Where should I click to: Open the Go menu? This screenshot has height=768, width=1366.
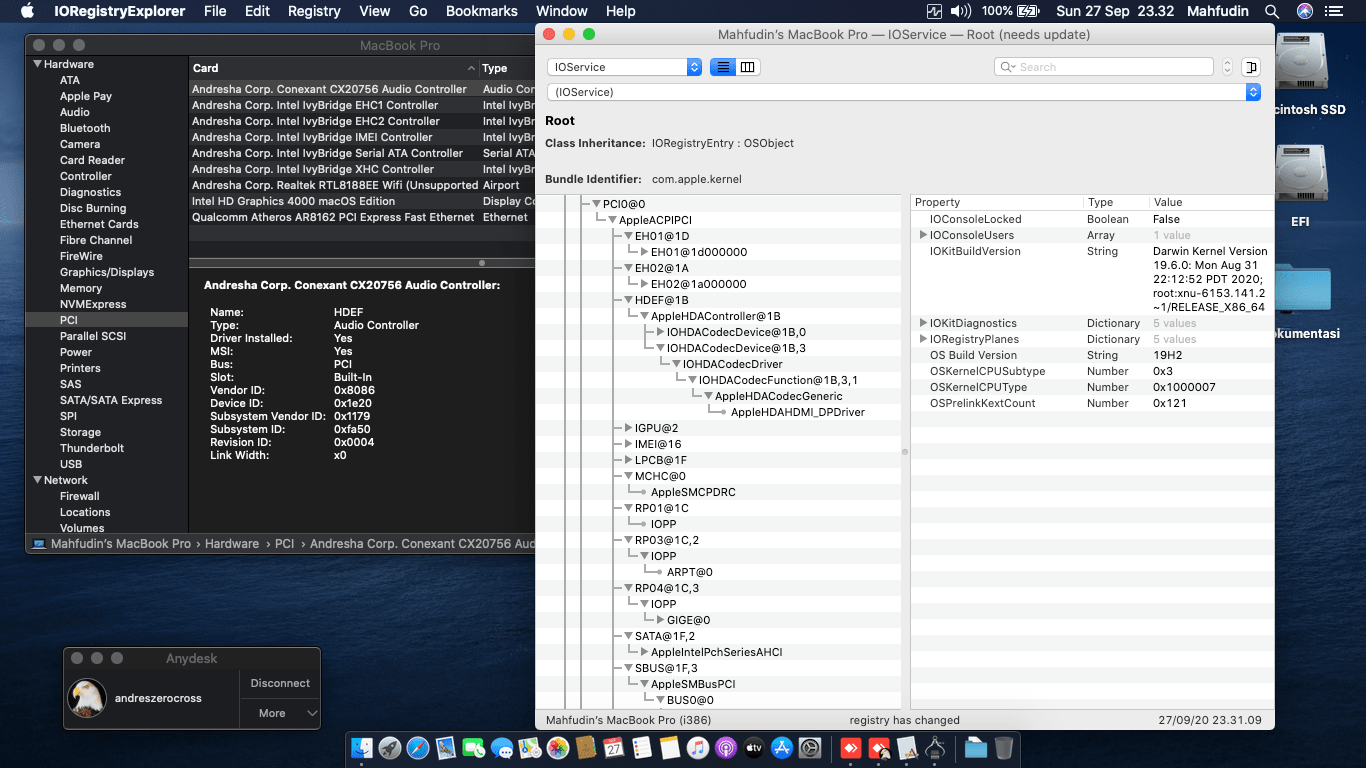click(x=418, y=11)
